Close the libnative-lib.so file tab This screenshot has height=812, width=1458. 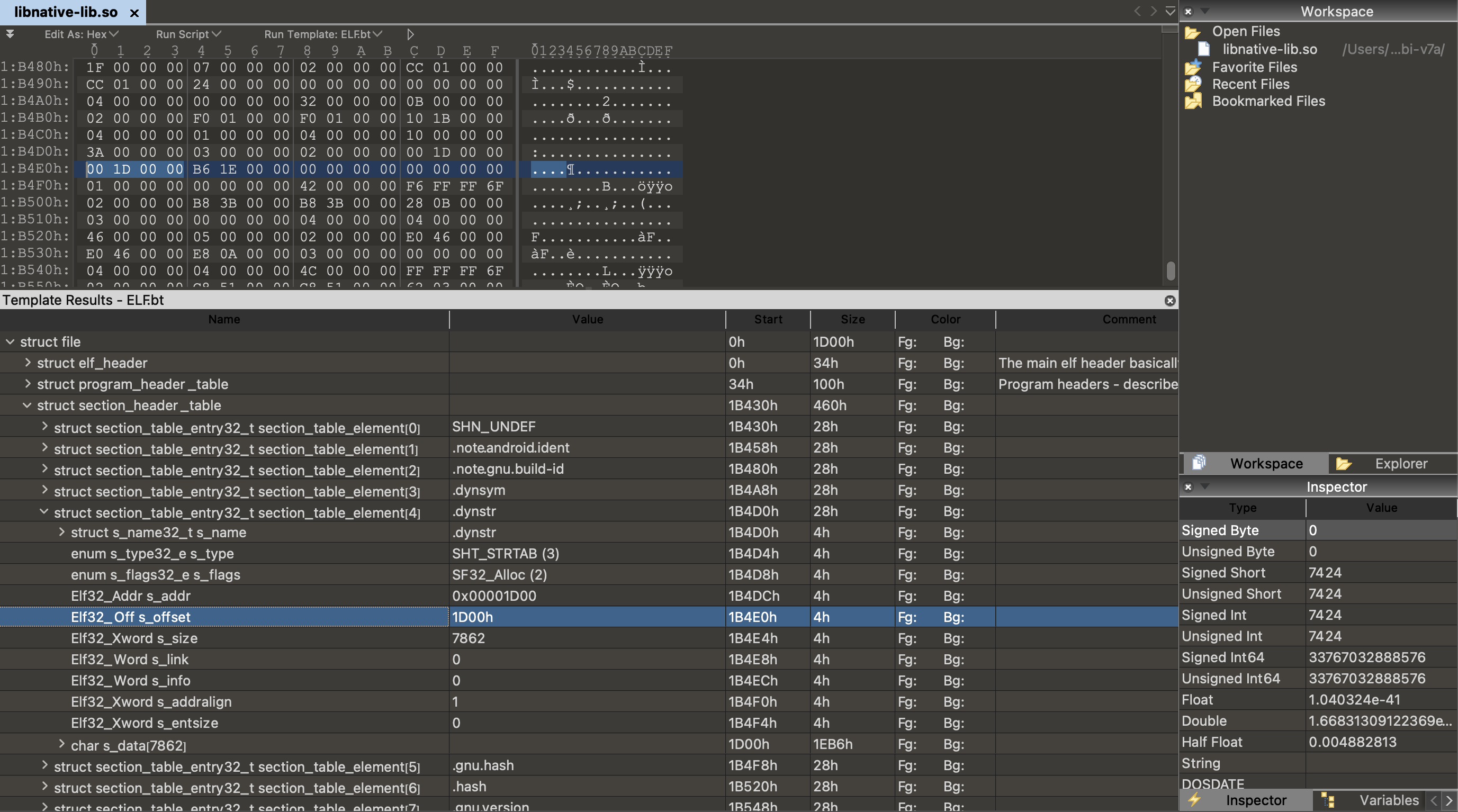click(134, 13)
